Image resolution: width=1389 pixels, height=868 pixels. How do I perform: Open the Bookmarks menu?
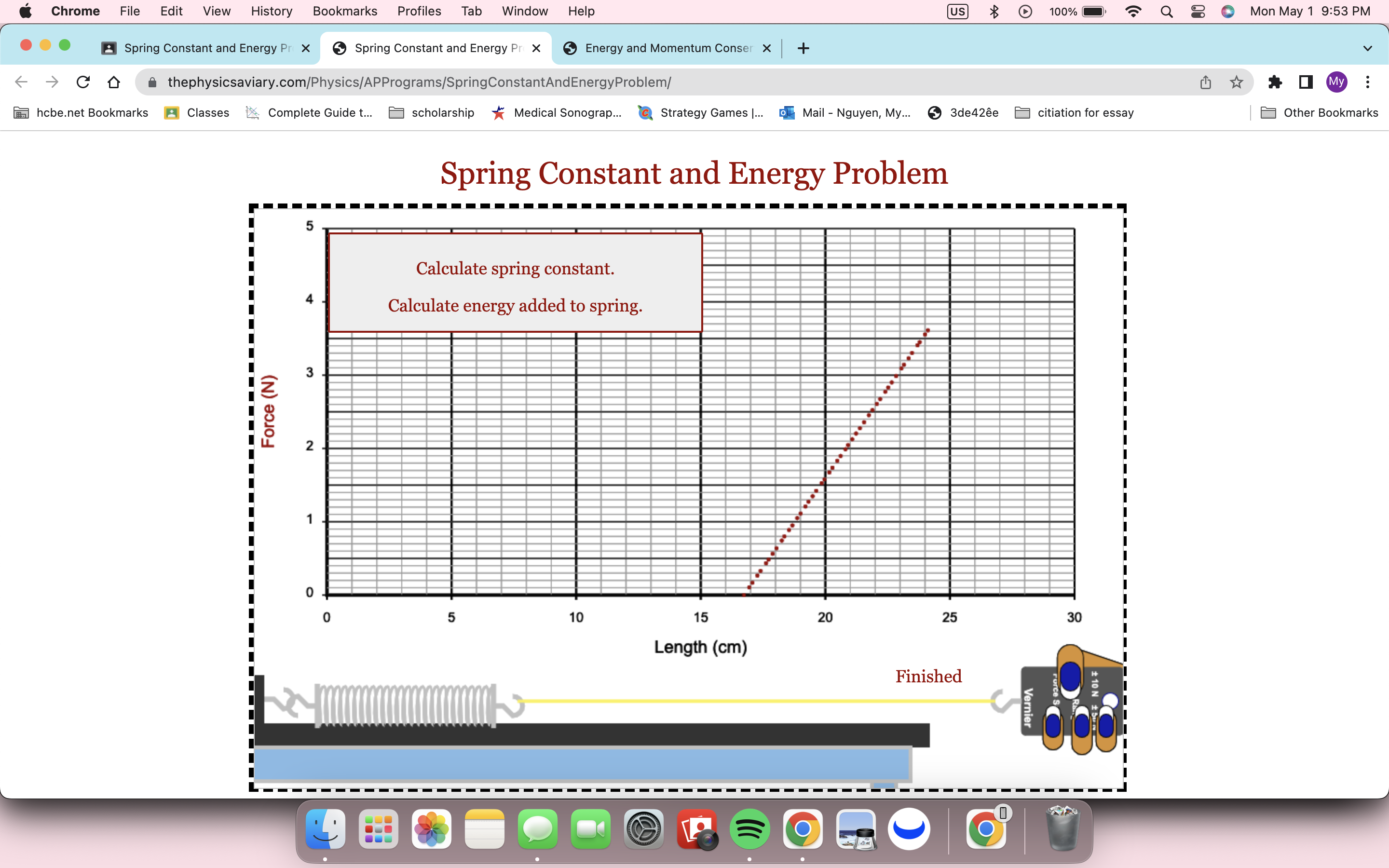coord(344,12)
